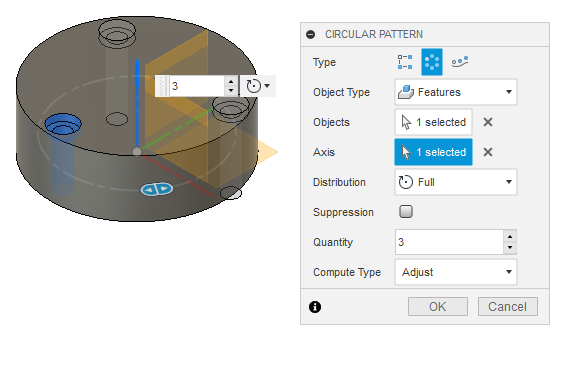Image resolution: width=563 pixels, height=366 pixels.
Task: Open the Object Type Features dropdown
Action: [x=456, y=92]
